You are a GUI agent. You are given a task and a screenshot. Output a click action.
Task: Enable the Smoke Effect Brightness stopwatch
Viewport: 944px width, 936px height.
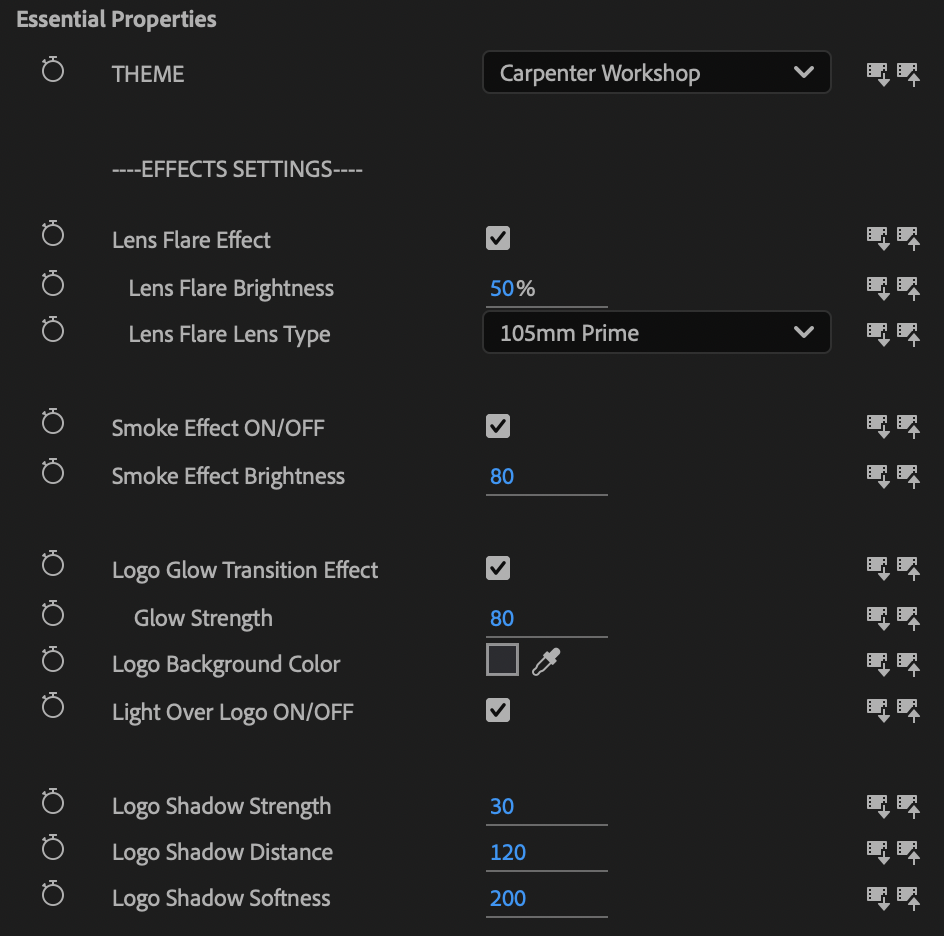click(x=53, y=473)
